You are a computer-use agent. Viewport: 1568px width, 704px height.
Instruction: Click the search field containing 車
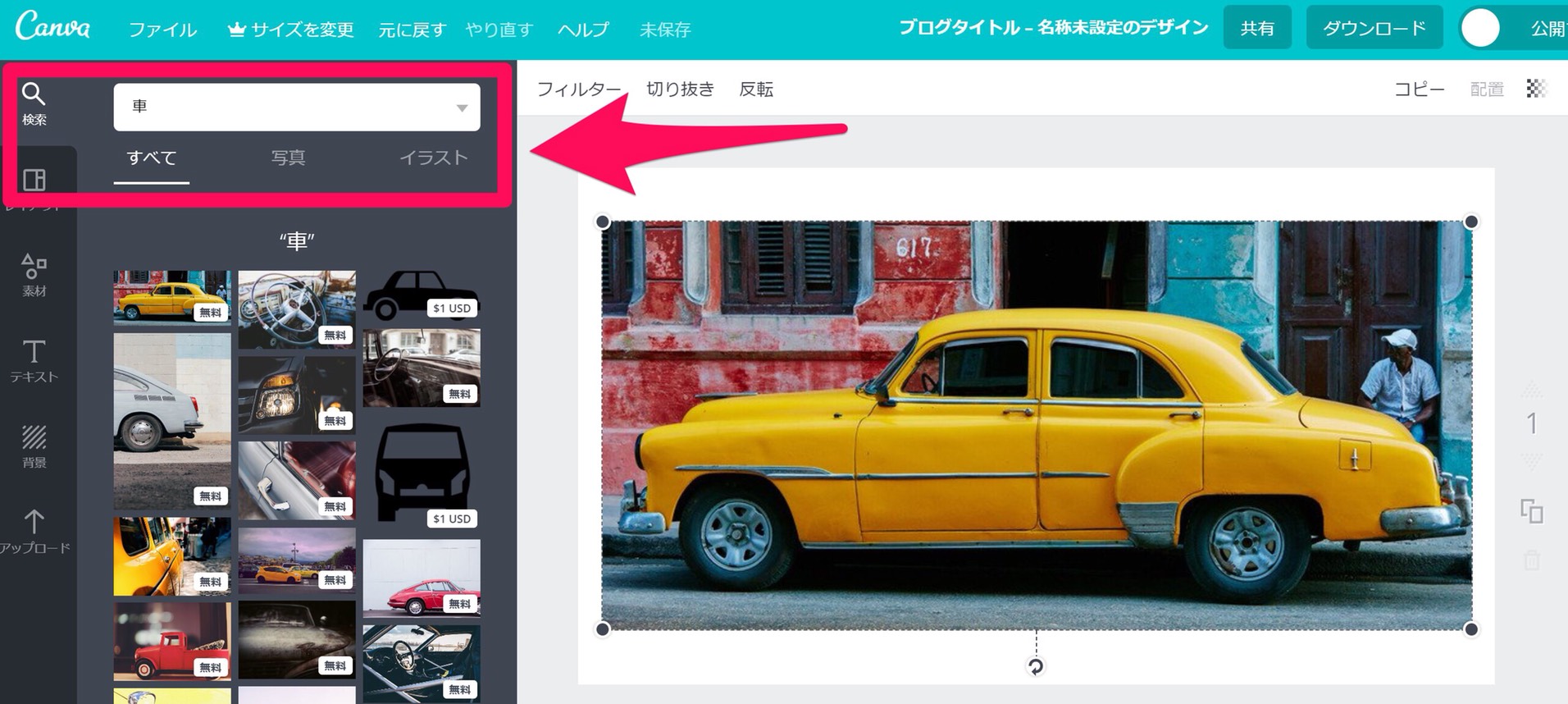pyautogui.click(x=297, y=107)
